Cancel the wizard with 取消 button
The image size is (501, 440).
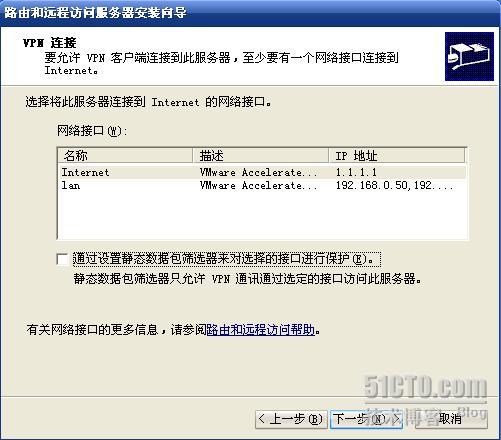coord(451,419)
